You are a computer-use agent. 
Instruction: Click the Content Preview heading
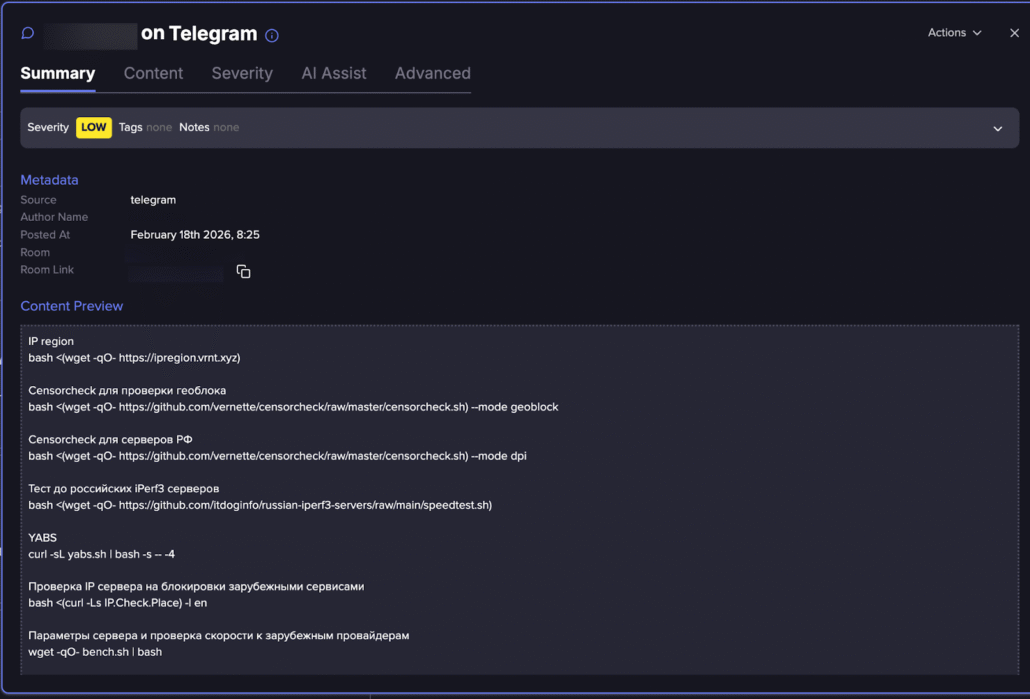pos(72,306)
